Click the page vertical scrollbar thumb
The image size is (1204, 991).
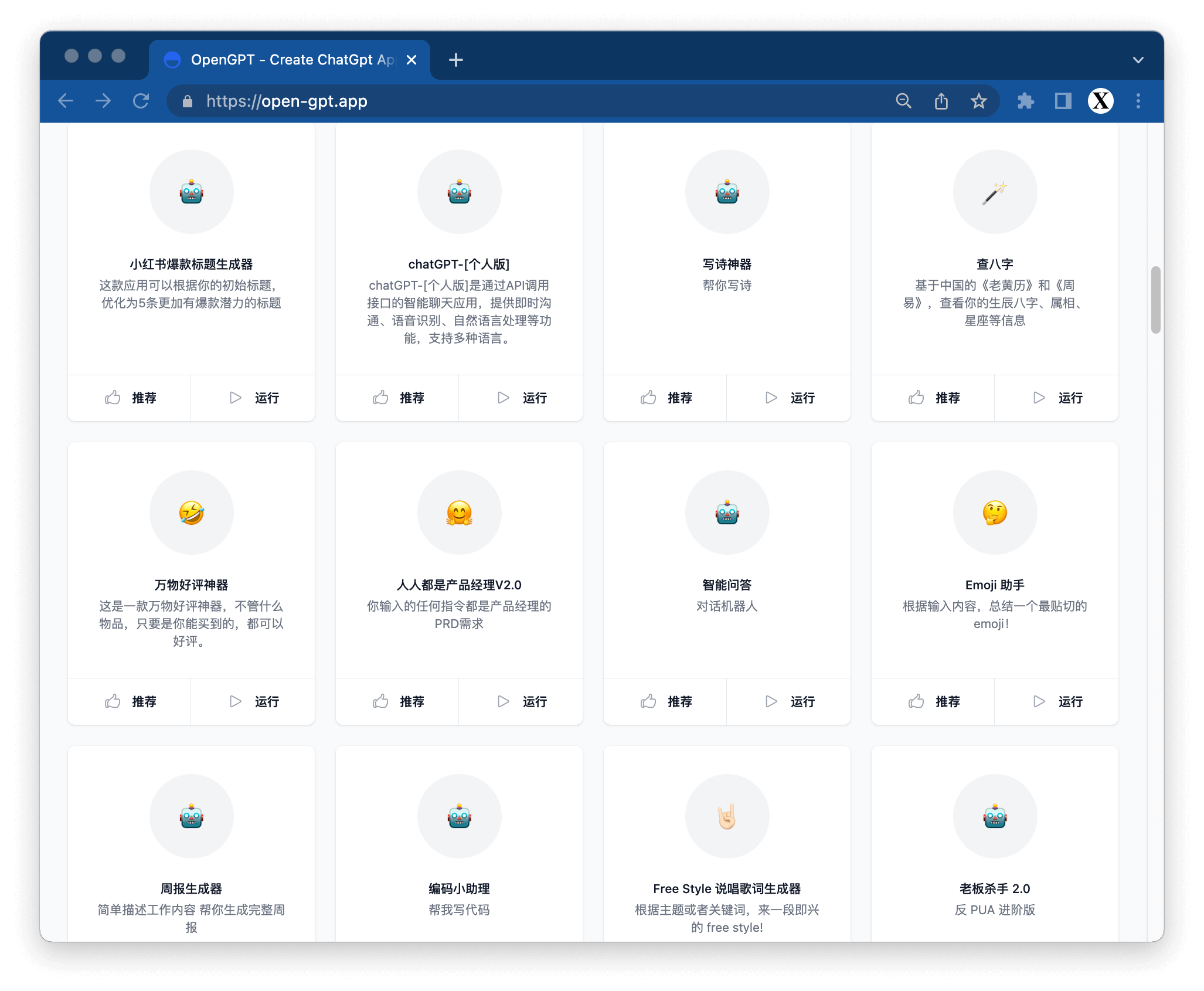pyautogui.click(x=1155, y=300)
